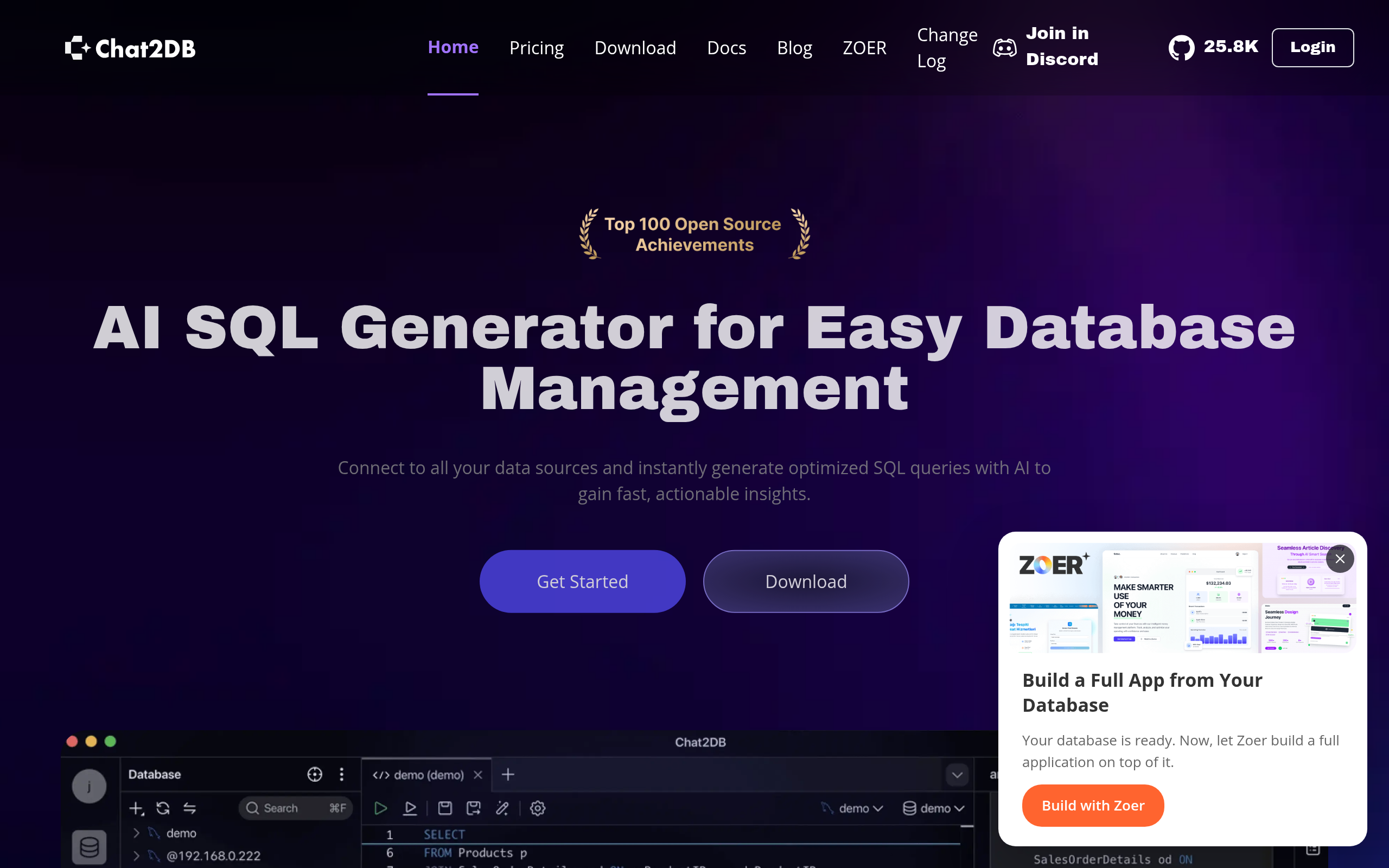Close the Zoer promotion popup

tap(1340, 559)
